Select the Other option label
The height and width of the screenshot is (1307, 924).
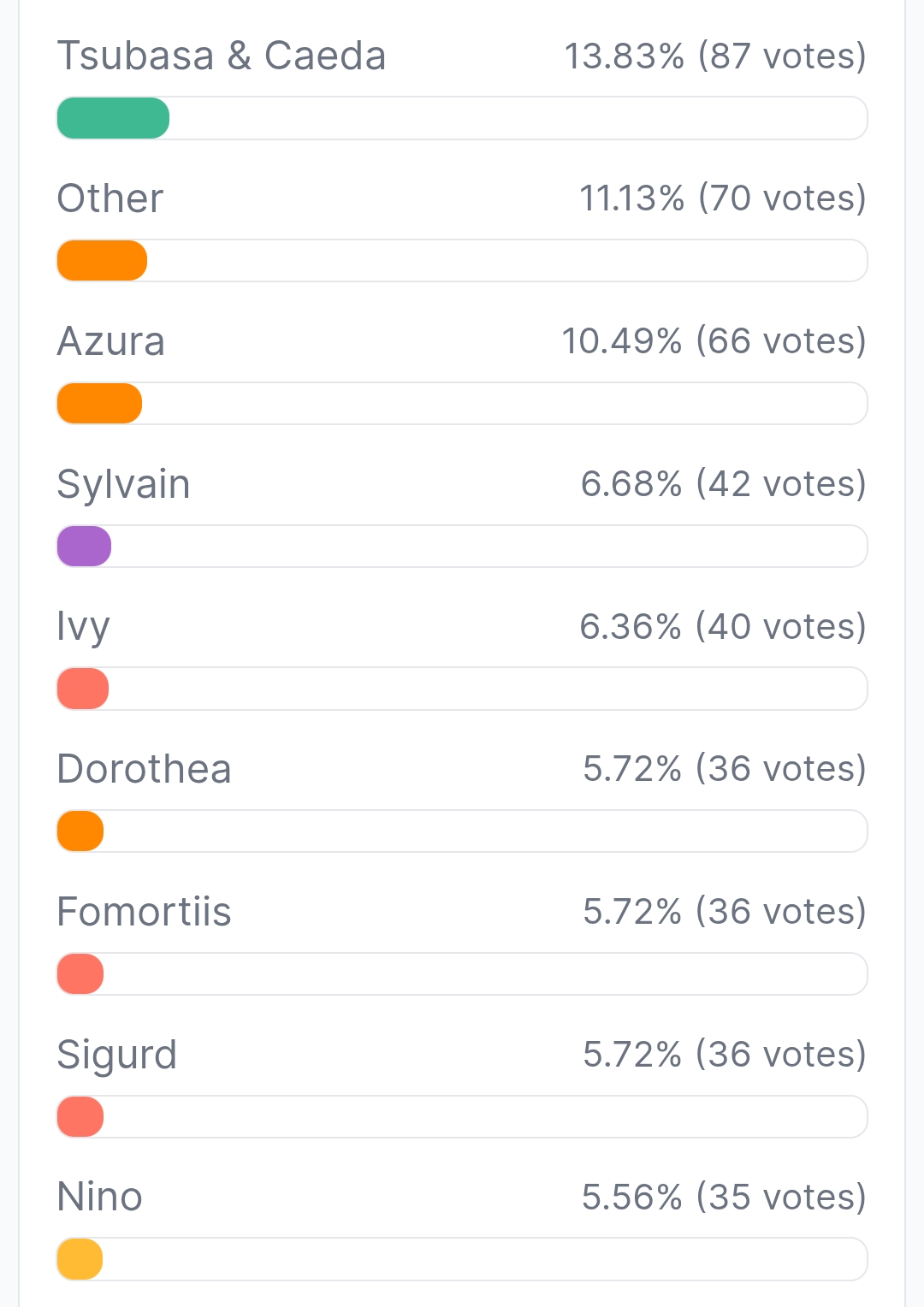110,198
